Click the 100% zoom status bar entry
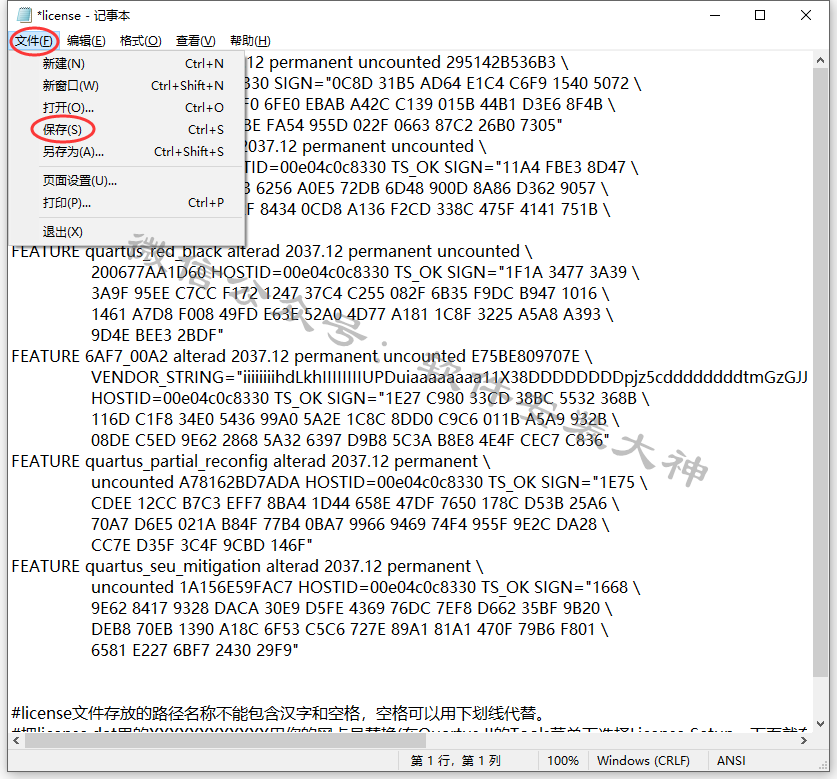The image size is (837, 779). [563, 761]
